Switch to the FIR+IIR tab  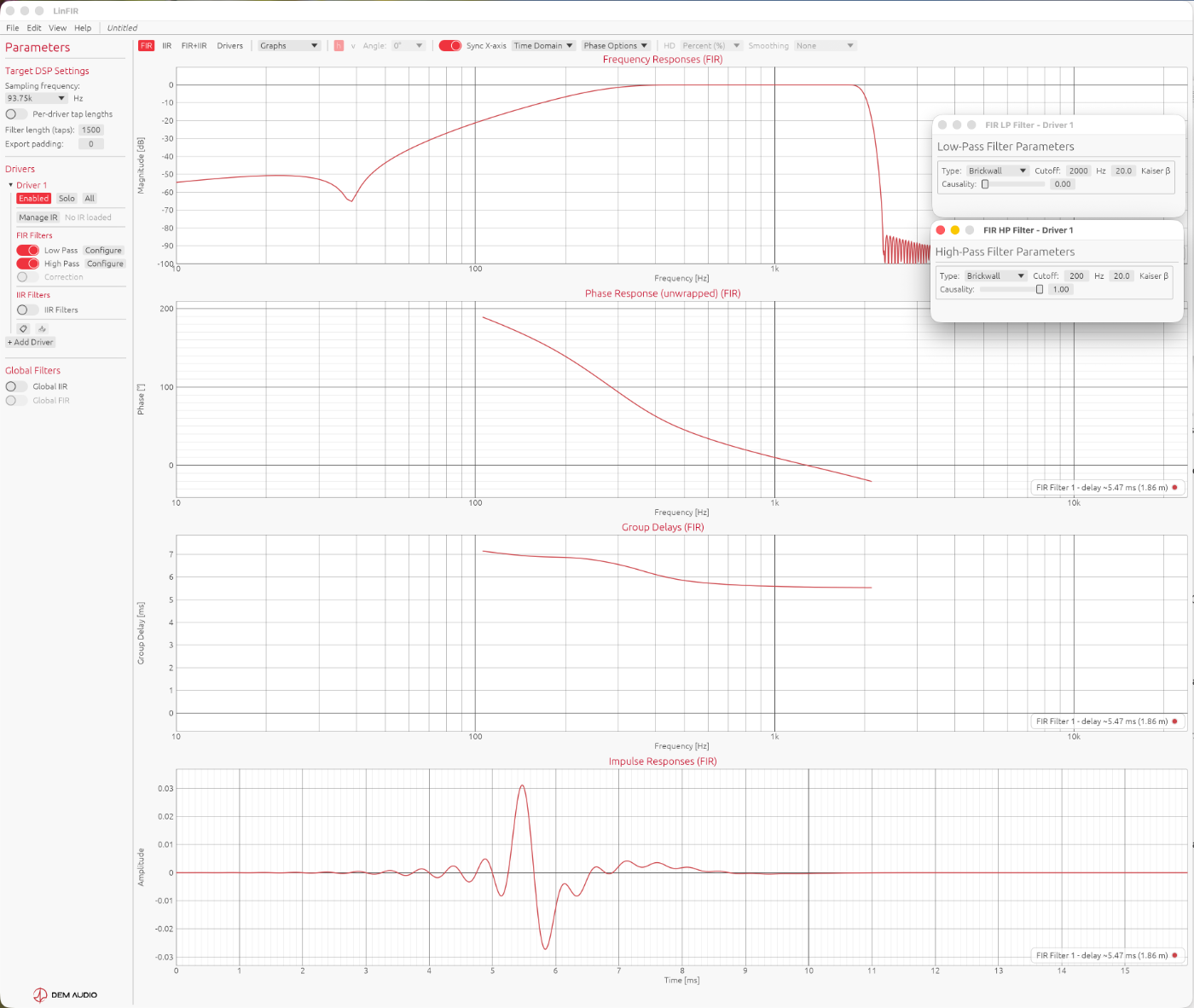click(x=194, y=46)
